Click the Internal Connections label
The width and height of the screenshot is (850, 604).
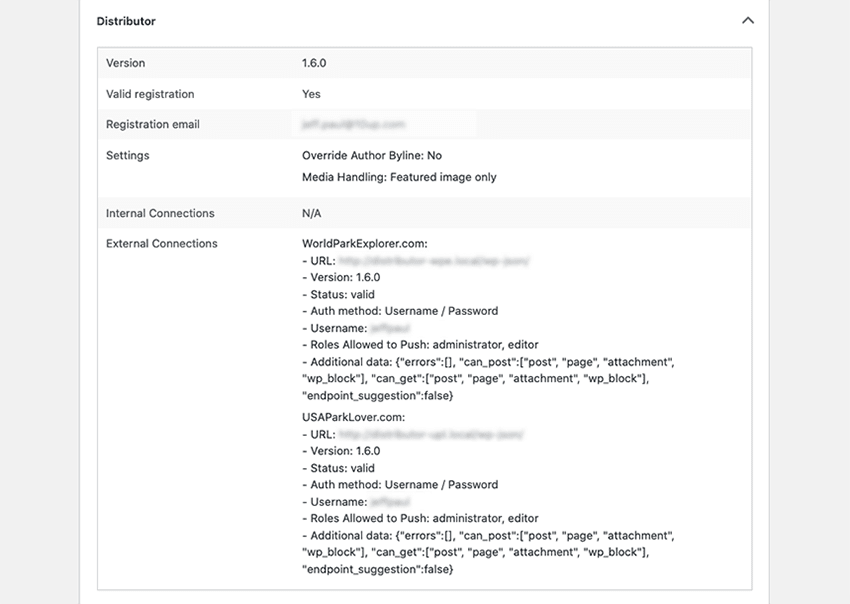[160, 213]
